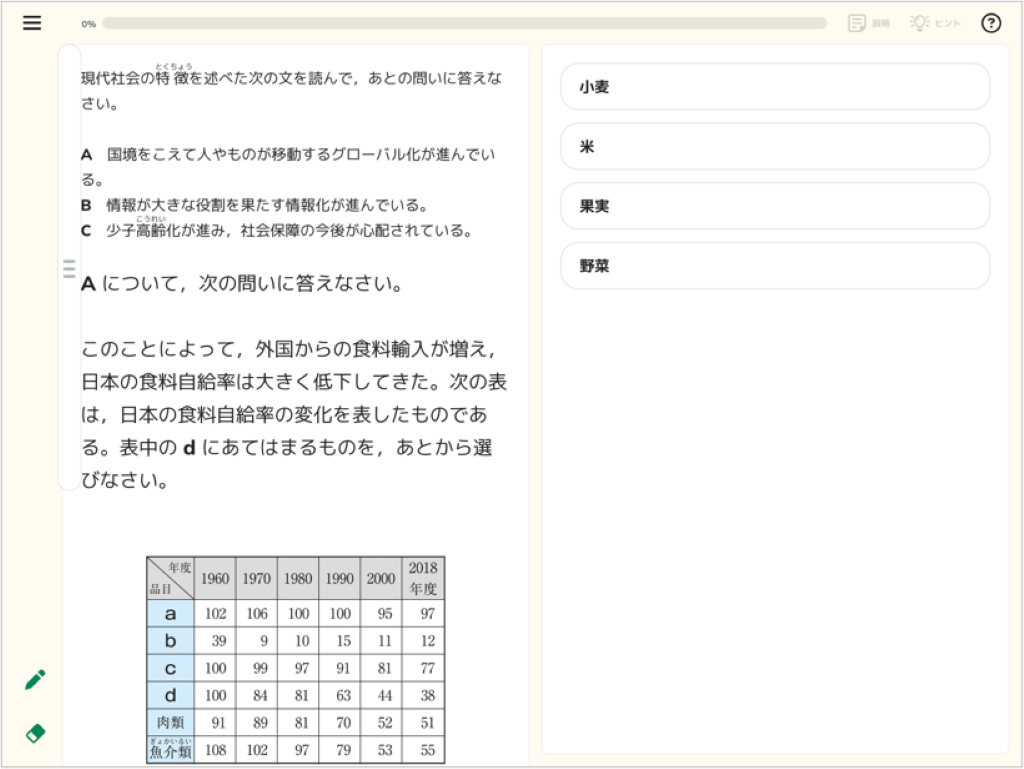Click statement B about 情報化
Image resolution: width=1024 pixels, height=769 pixels.
[x=254, y=206]
